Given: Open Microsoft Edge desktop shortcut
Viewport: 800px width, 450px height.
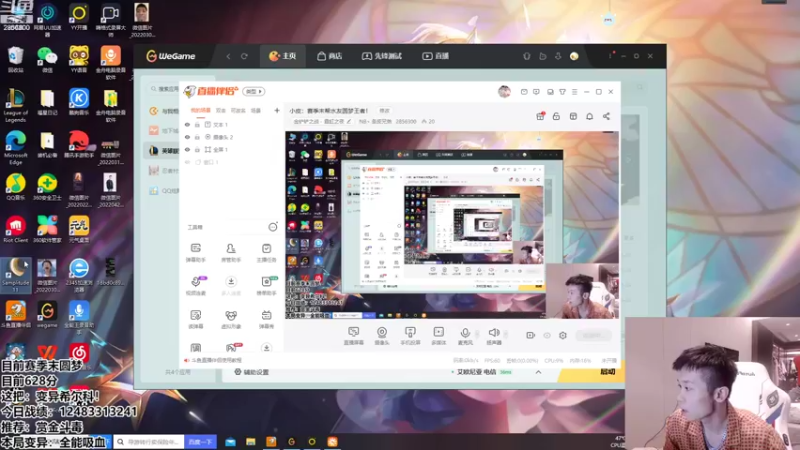Looking at the screenshot, I should [x=15, y=147].
